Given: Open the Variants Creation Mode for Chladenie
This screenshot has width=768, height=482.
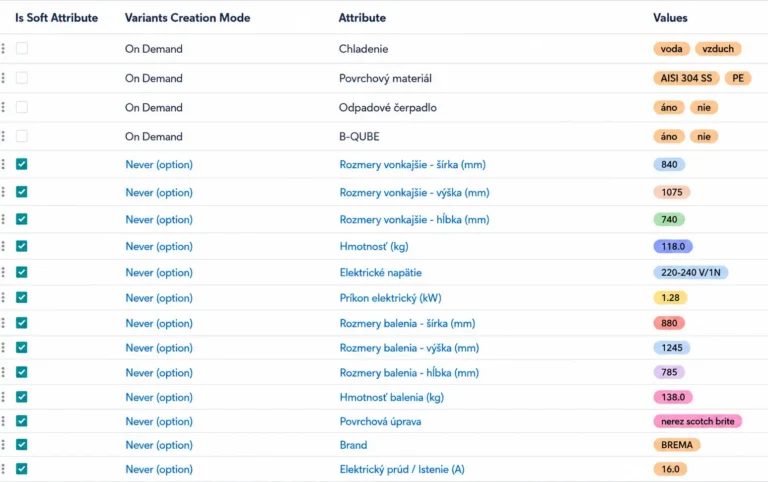Looking at the screenshot, I should 153,49.
